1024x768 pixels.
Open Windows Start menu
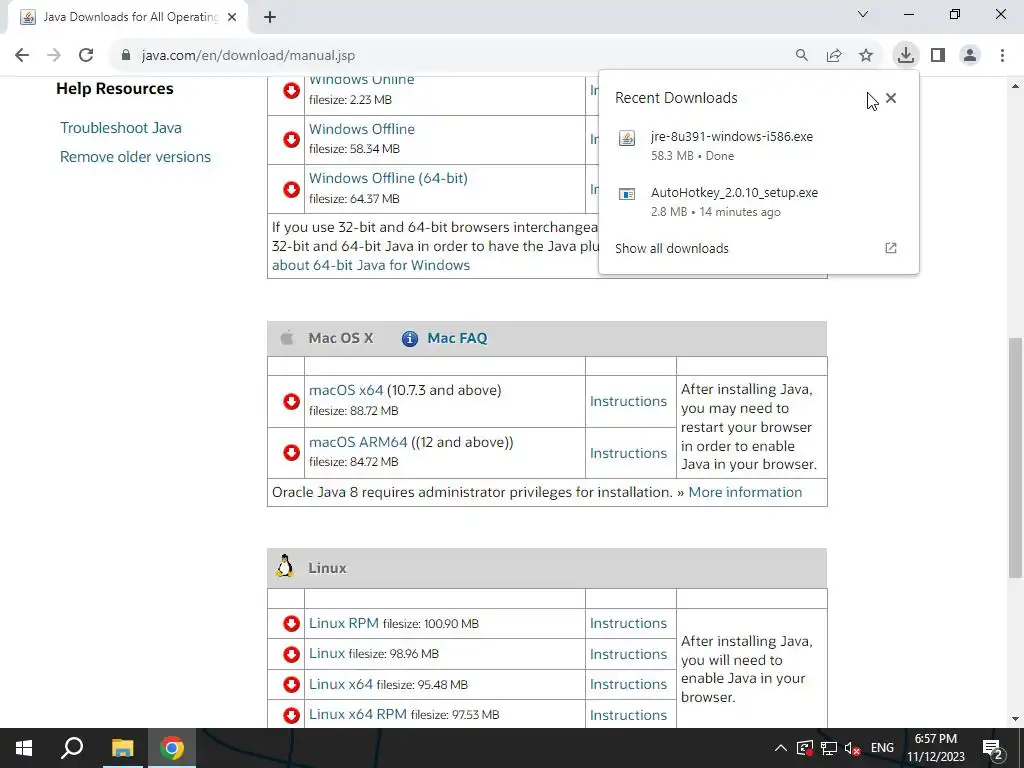pyautogui.click(x=24, y=748)
